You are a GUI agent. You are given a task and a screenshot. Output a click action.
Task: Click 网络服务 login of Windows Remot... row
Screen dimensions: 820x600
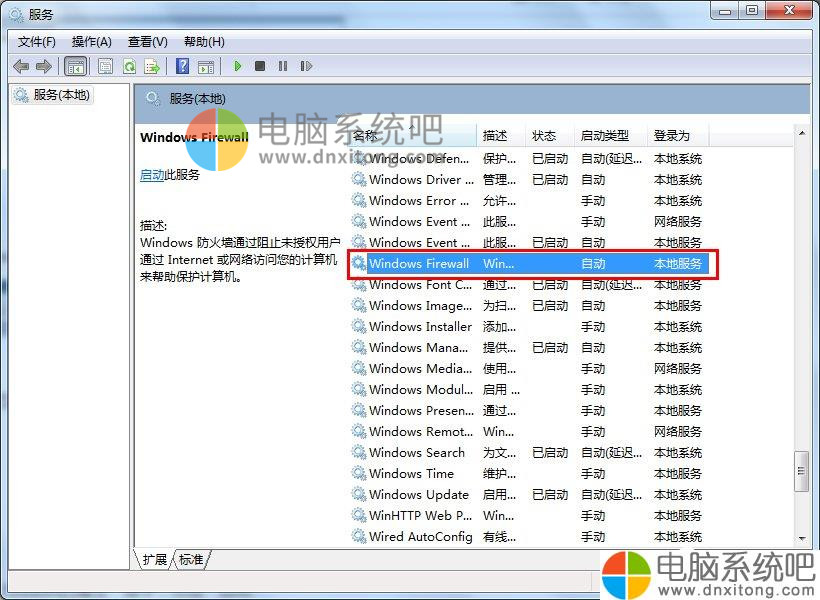click(x=678, y=432)
